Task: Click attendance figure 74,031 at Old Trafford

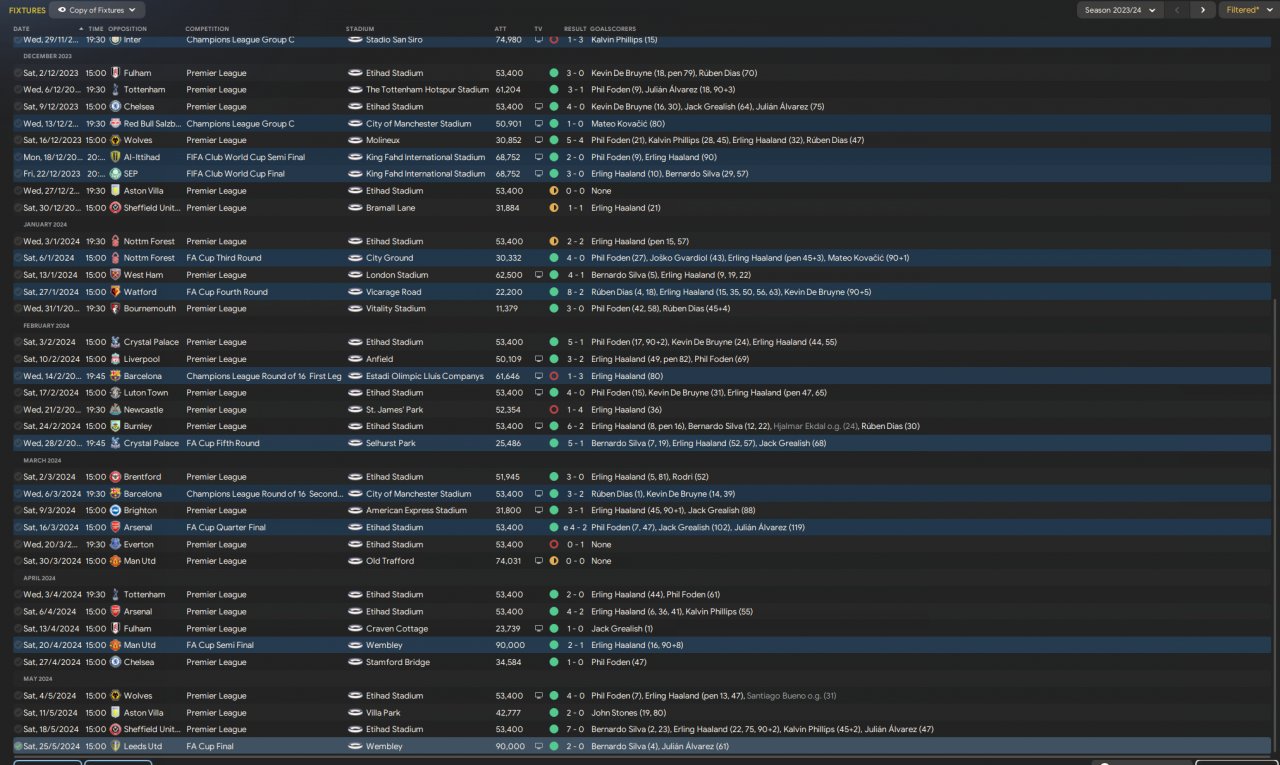Action: point(509,561)
